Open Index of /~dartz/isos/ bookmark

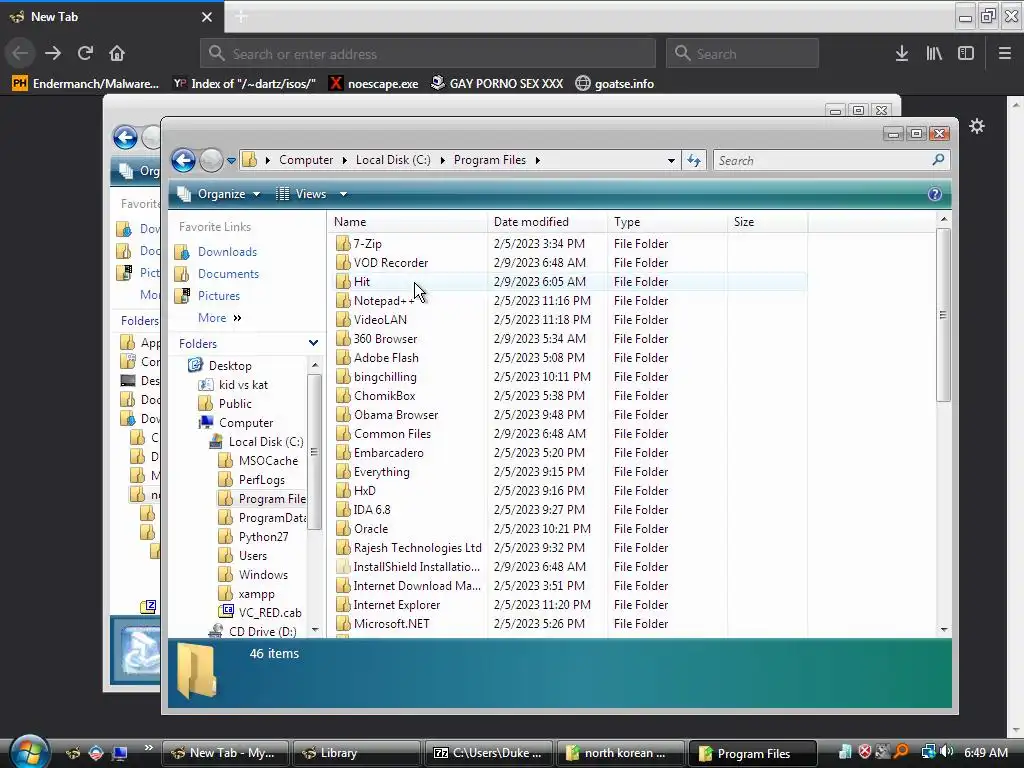pyautogui.click(x=244, y=84)
